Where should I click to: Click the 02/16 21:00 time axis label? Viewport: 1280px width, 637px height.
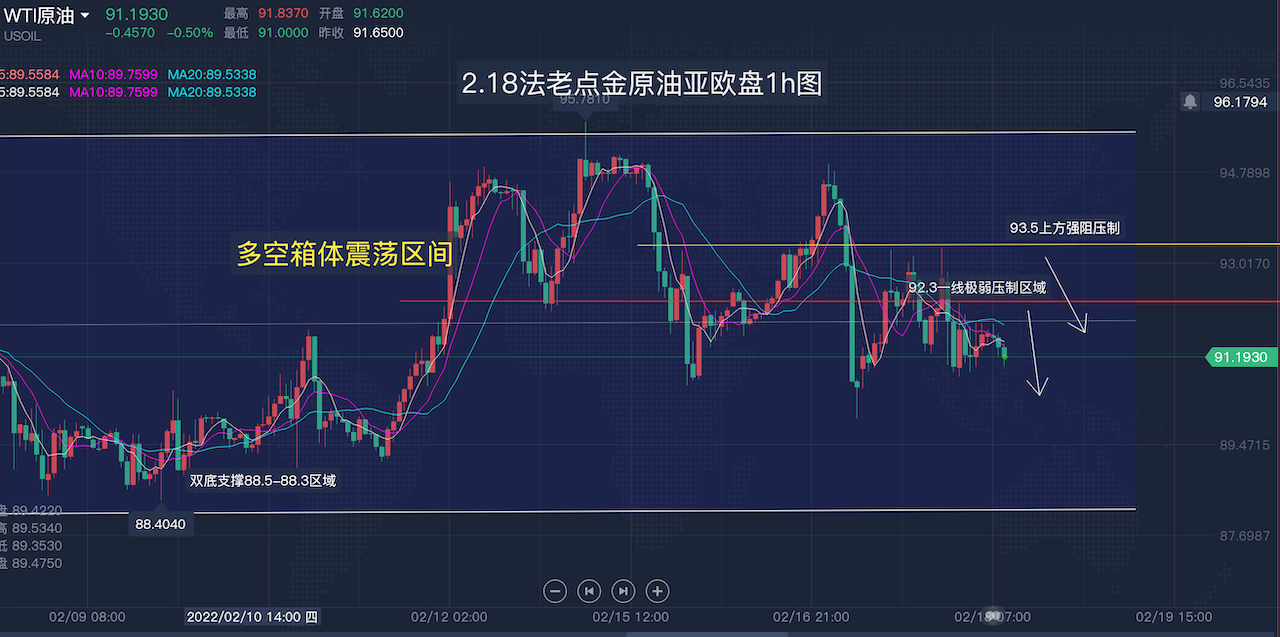coord(811,617)
